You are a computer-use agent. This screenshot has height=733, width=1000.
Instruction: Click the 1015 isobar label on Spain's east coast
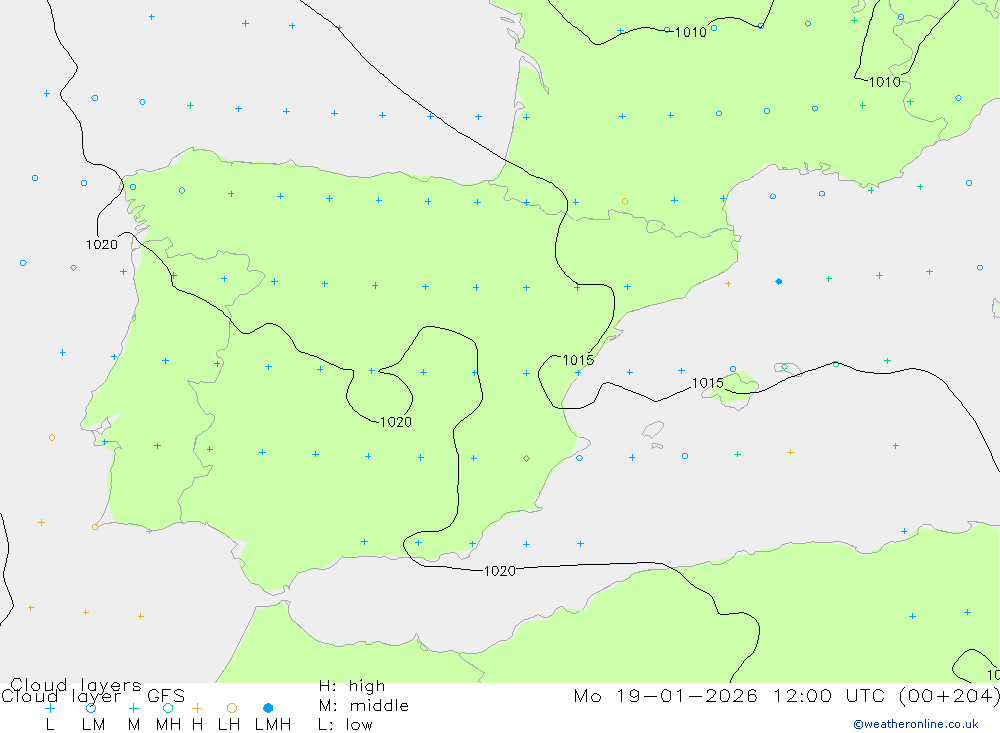(578, 360)
